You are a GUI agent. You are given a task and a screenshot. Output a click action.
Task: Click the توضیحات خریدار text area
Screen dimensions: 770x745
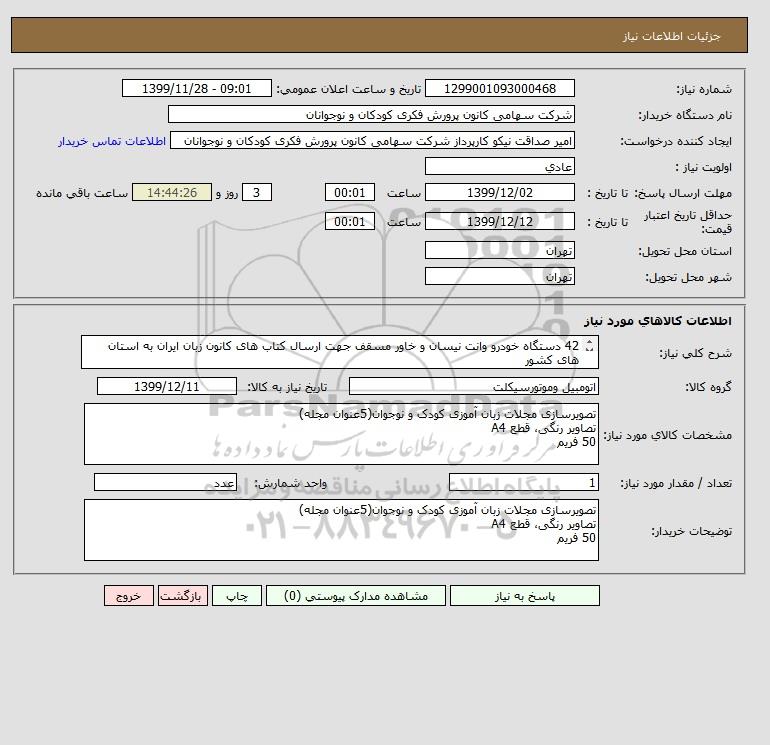341,530
